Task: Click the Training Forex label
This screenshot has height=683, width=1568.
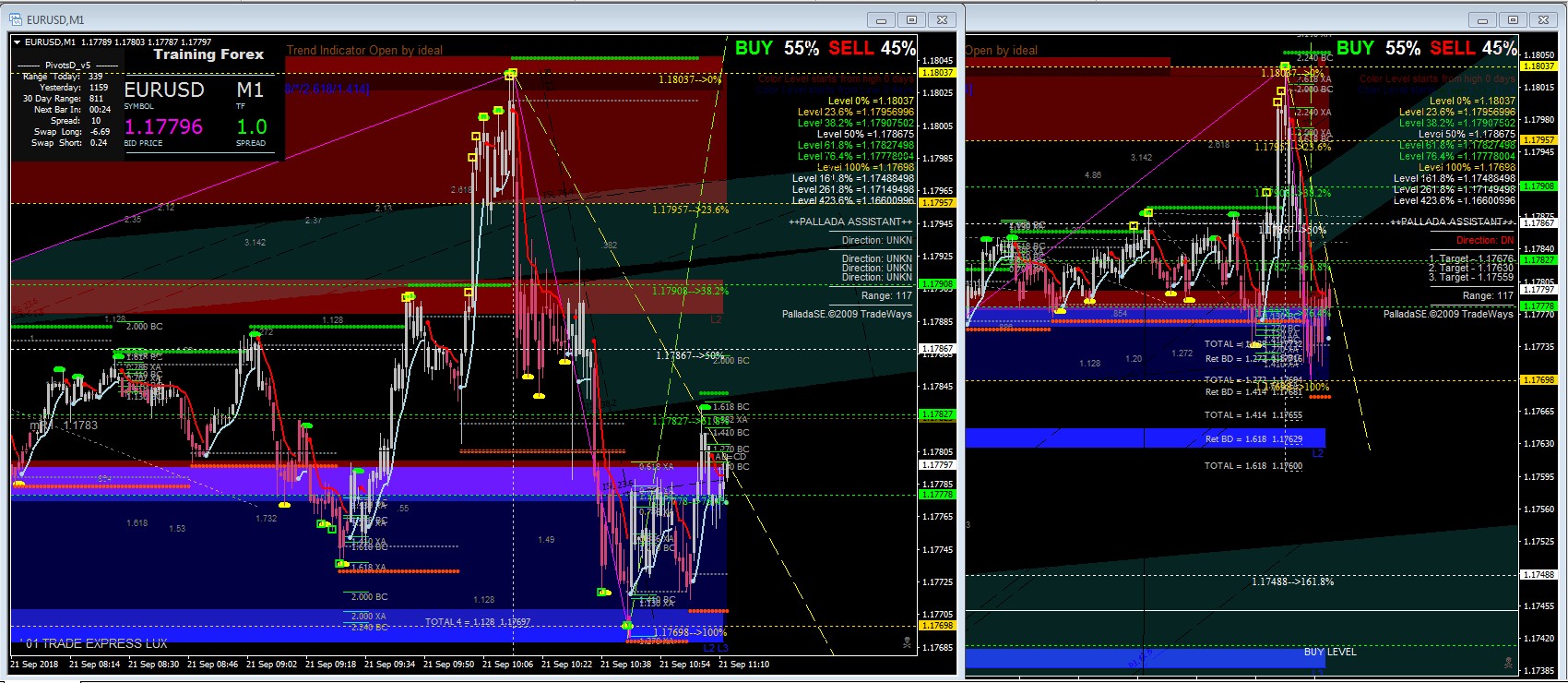Action: click(208, 54)
